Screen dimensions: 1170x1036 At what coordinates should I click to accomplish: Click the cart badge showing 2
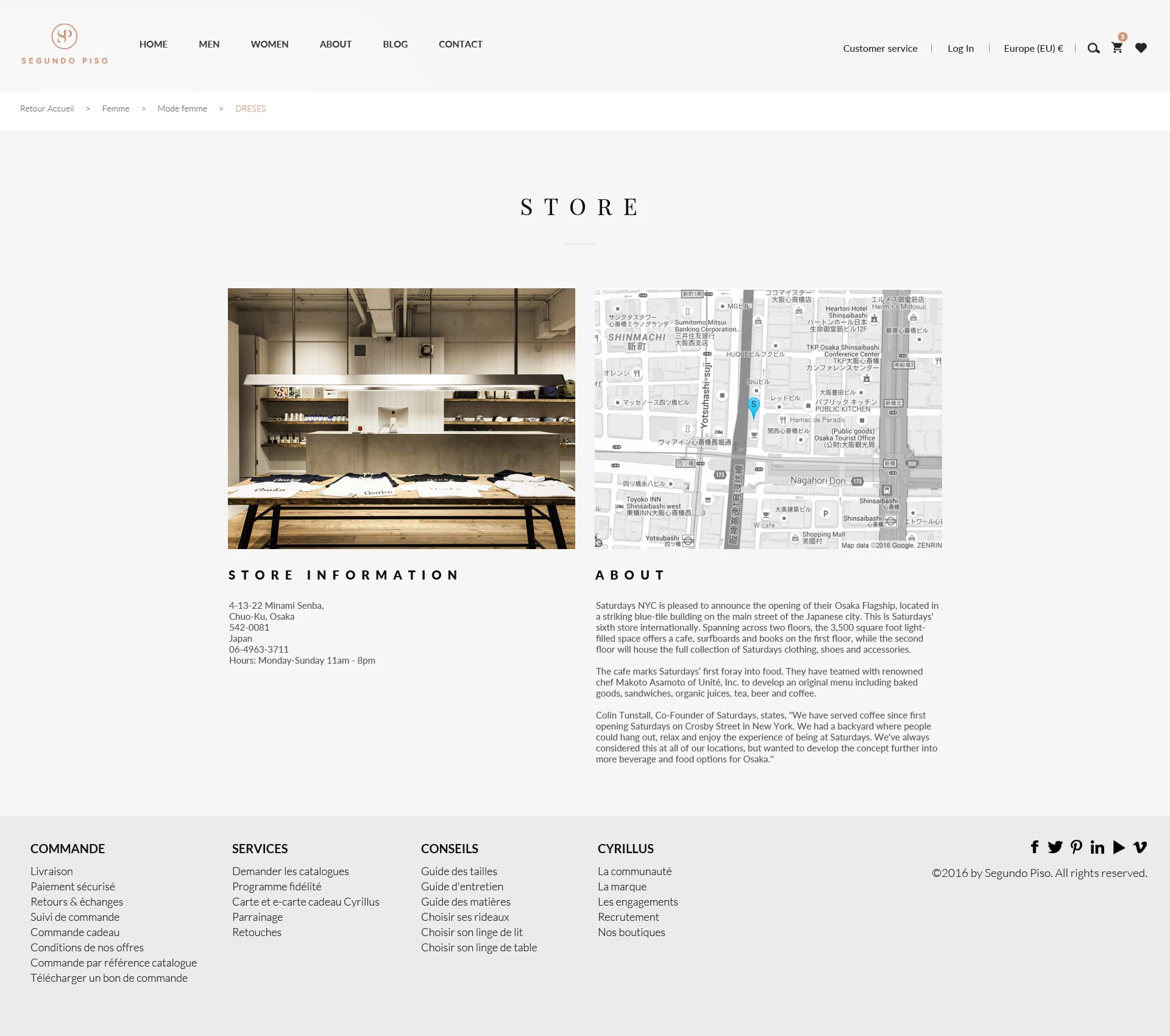coord(1122,37)
